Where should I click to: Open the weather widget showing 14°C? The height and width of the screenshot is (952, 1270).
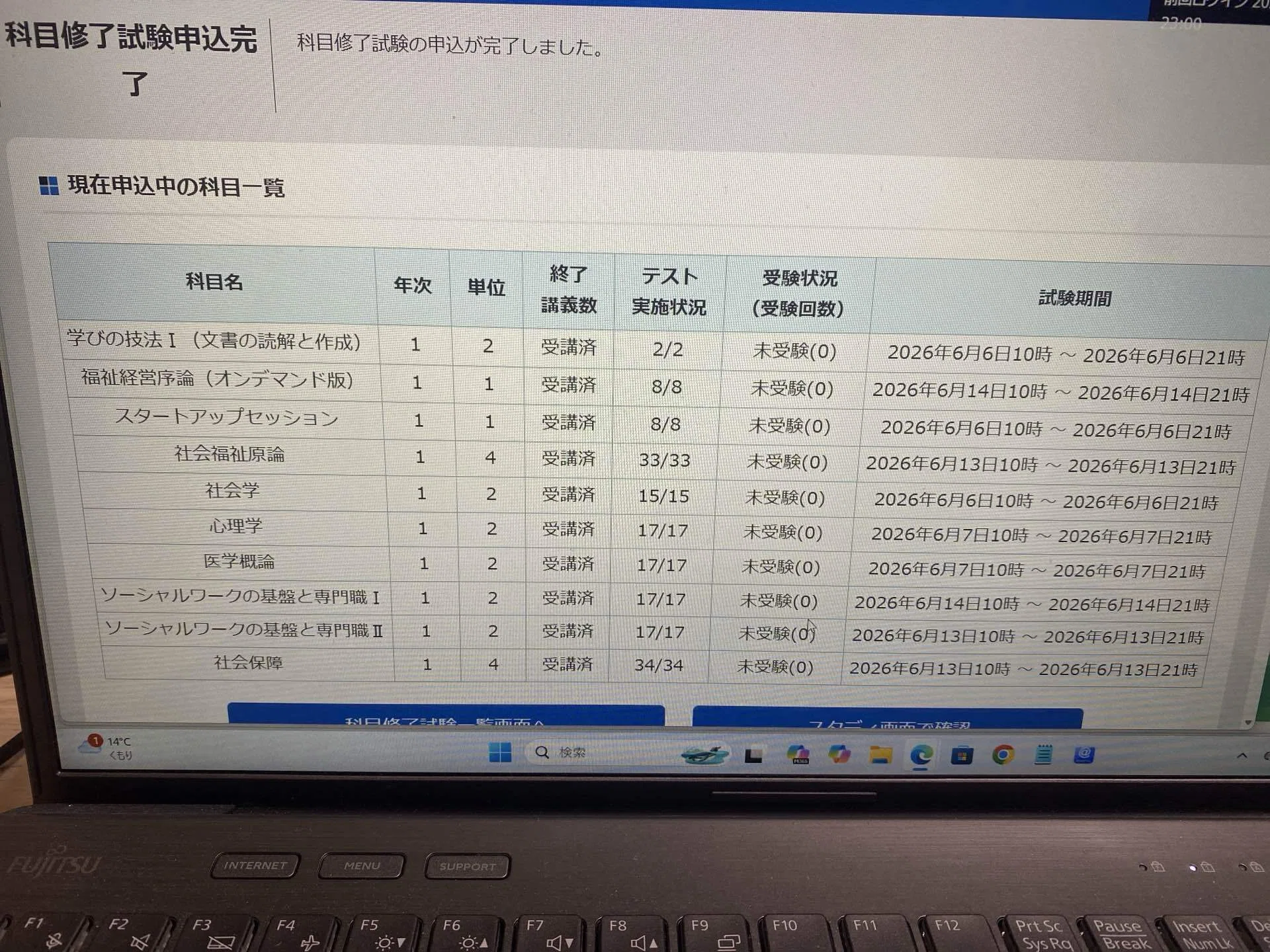click(106, 747)
